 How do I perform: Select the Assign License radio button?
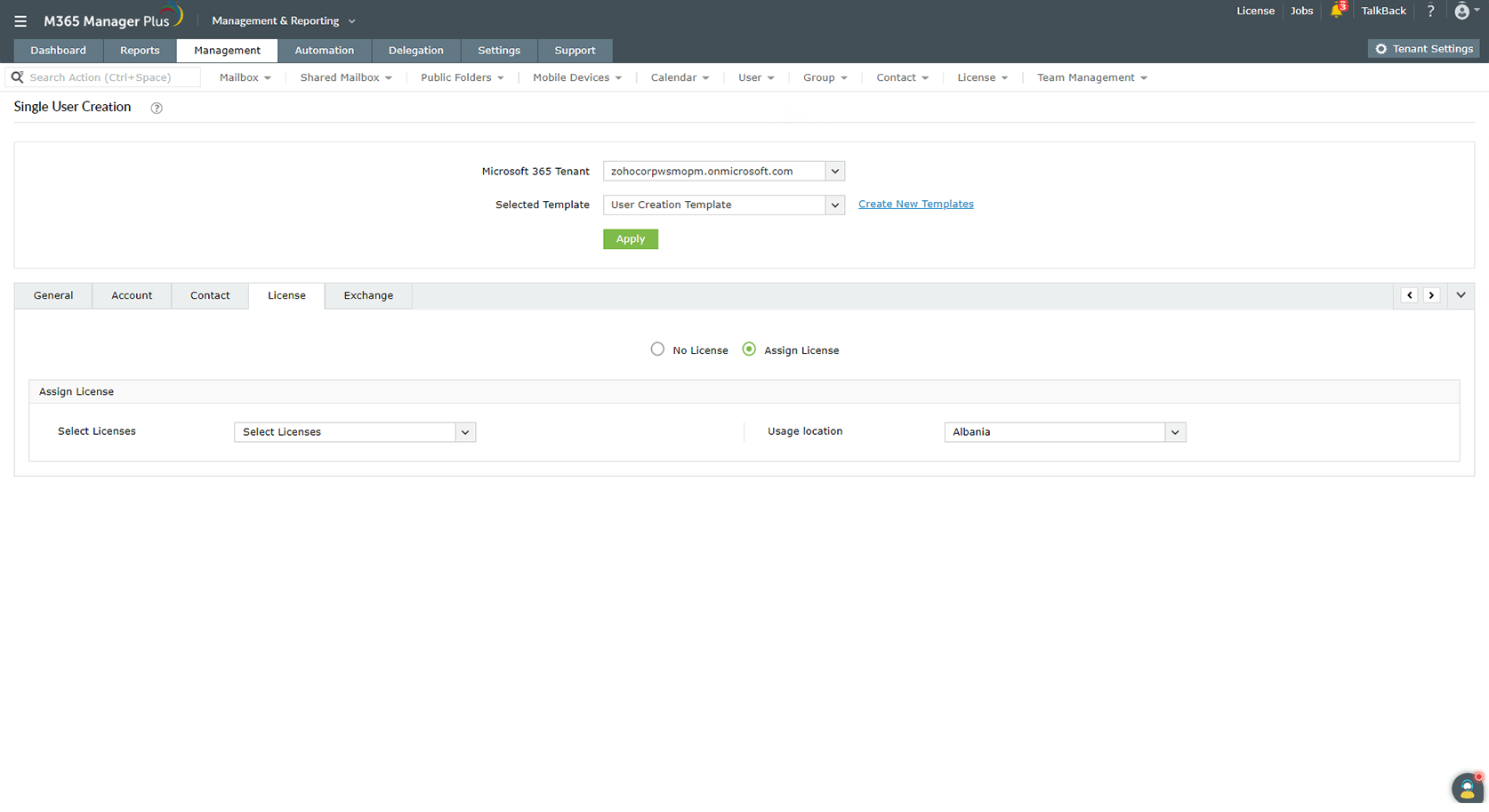(749, 350)
